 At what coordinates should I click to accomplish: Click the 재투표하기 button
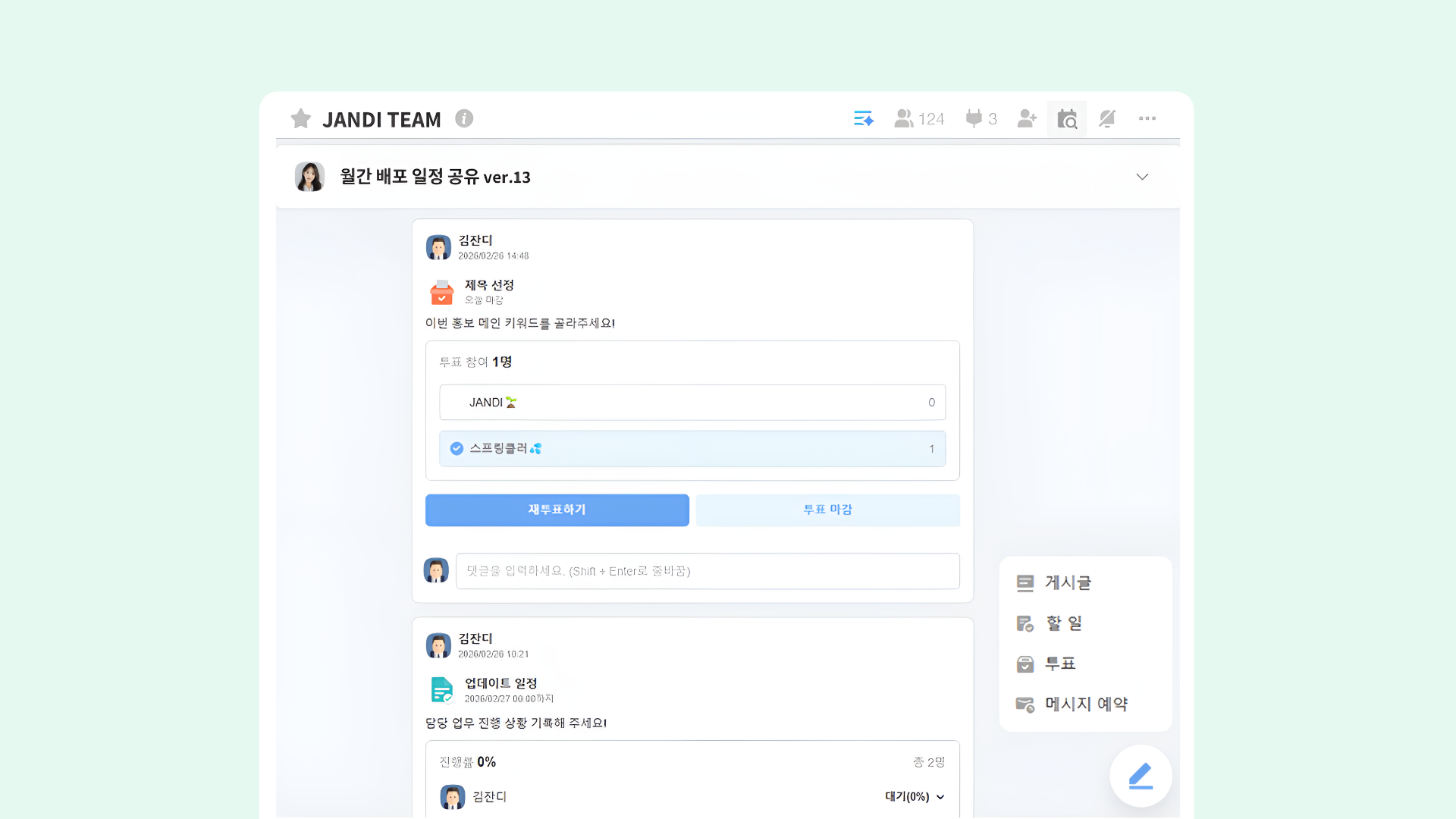tap(557, 510)
